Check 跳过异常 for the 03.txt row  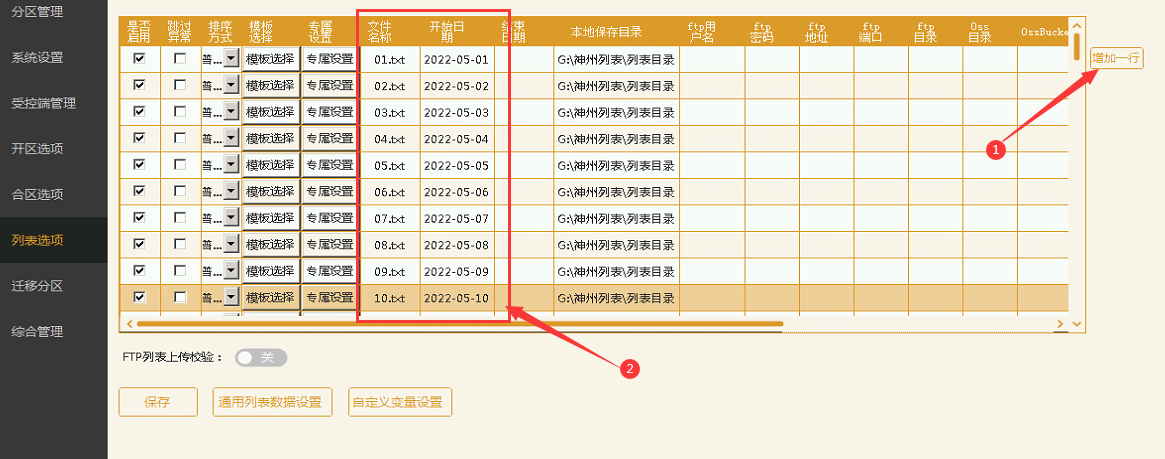coord(180,112)
